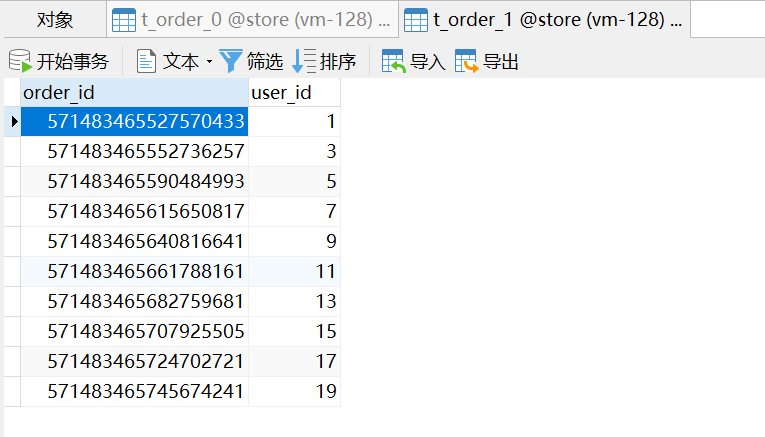Viewport: 765px width, 437px height.
Task: Click the Export (导出) icon
Action: click(x=467, y=62)
